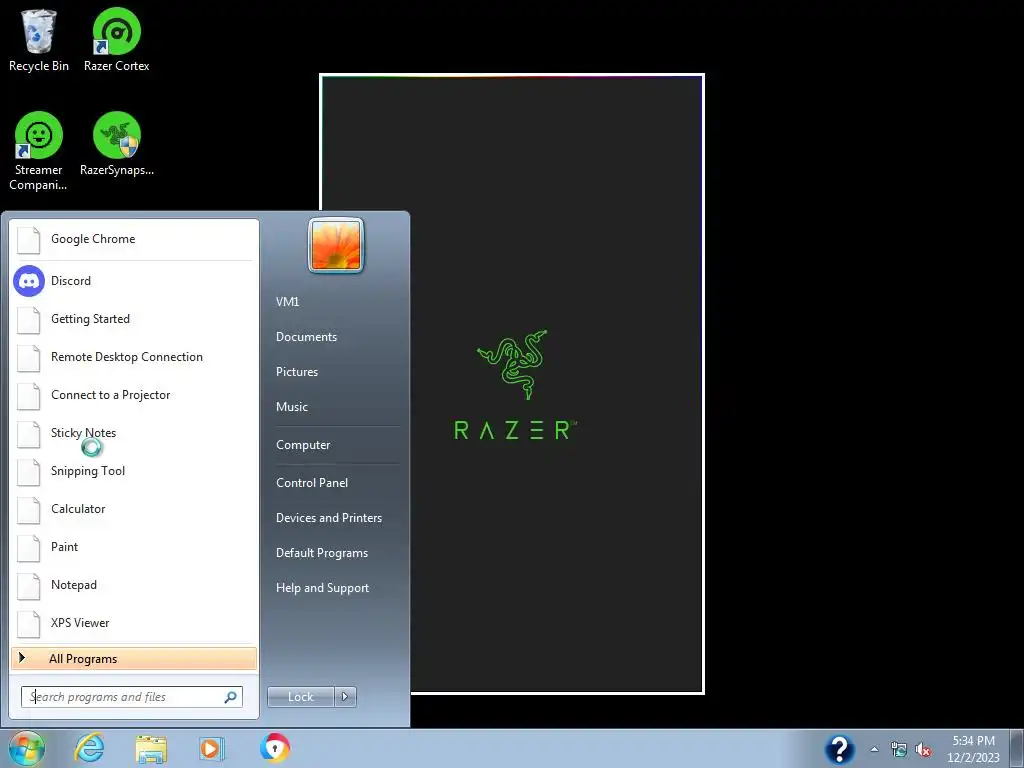The width and height of the screenshot is (1024, 768).
Task: Open the Snipping Tool entry
Action: [x=134, y=471]
